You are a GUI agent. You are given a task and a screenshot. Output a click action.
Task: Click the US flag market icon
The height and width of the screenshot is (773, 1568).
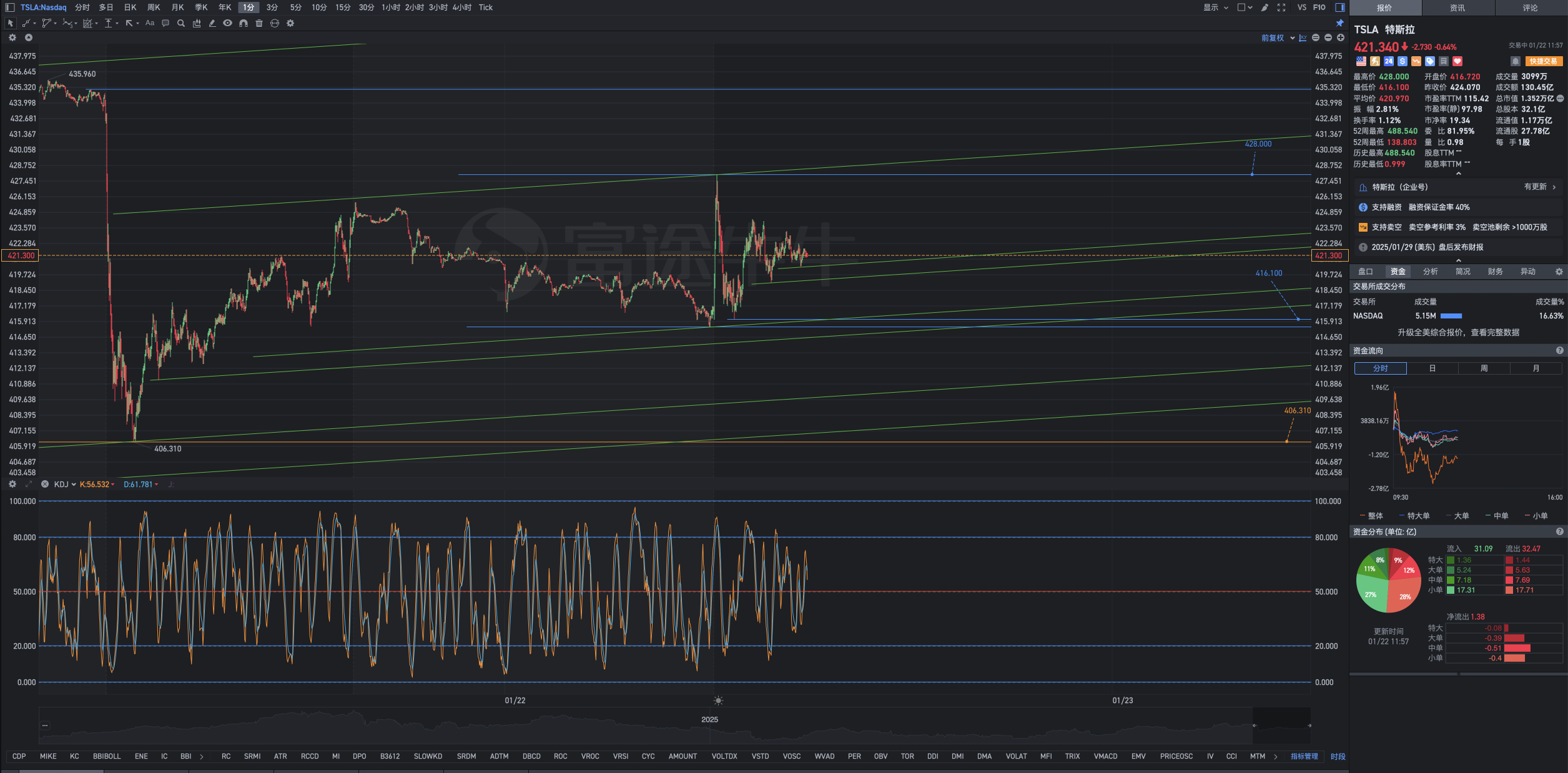[x=1361, y=61]
